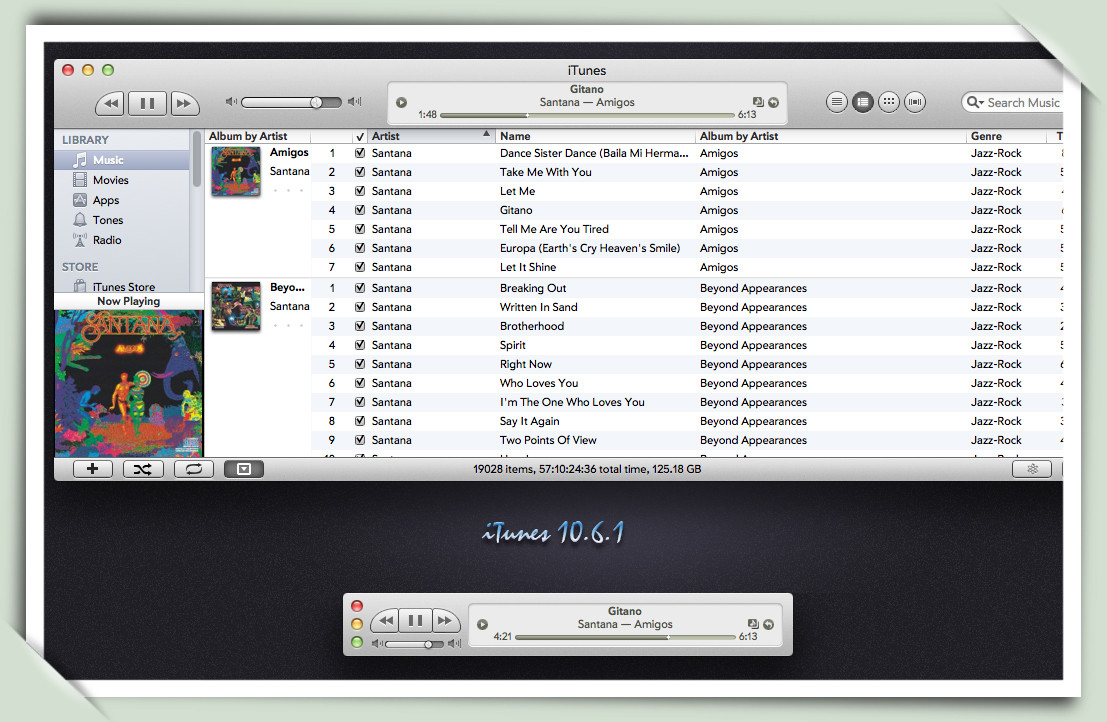Click the circular play icon in the main iTunes display

click(402, 102)
